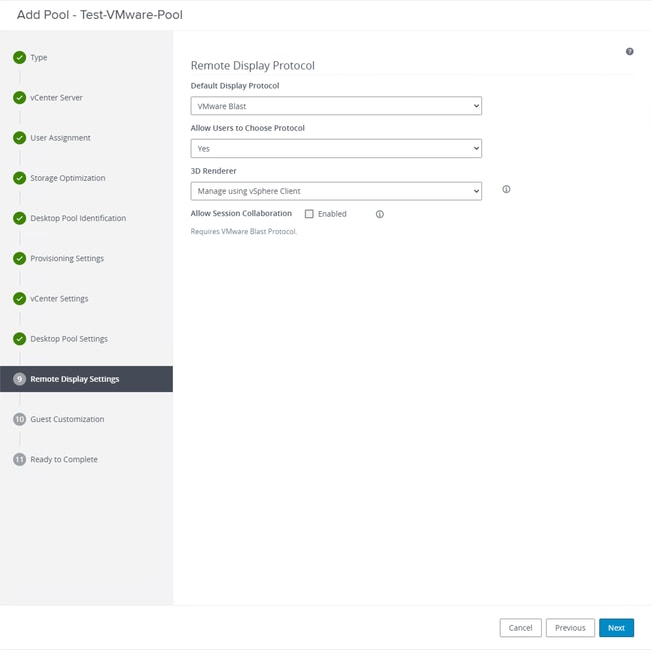651x650 pixels.
Task: Go to Desktop Pool Identification step
Action: click(x=78, y=218)
